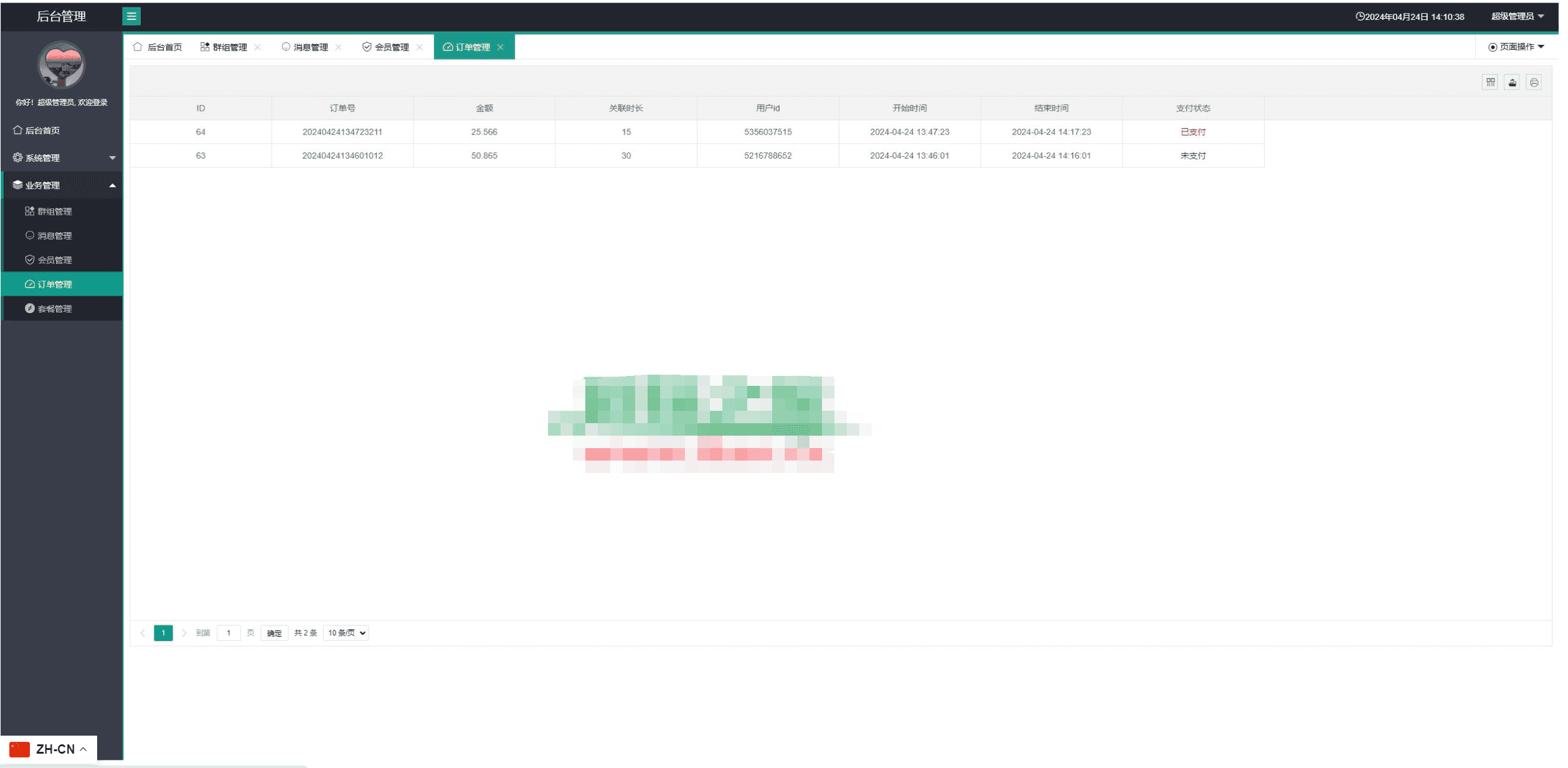The image size is (1568, 768).
Task: Click the amount 50.865 cell
Action: tap(484, 156)
